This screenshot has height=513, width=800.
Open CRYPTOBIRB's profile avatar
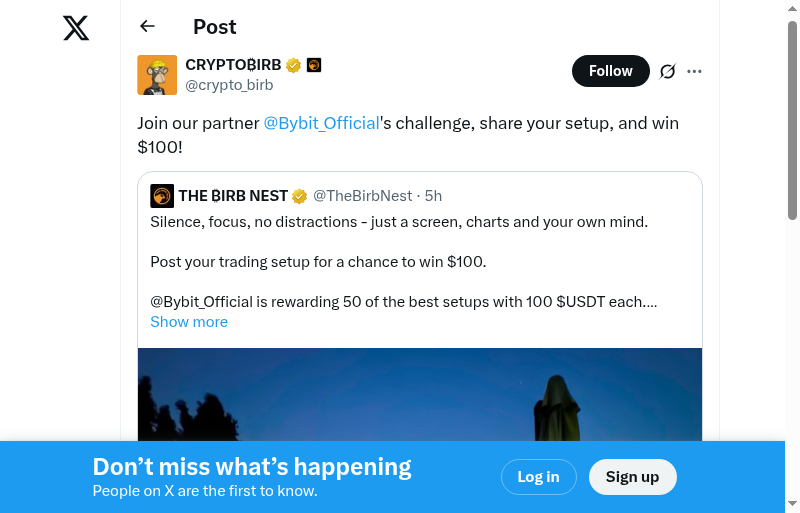tap(157, 75)
